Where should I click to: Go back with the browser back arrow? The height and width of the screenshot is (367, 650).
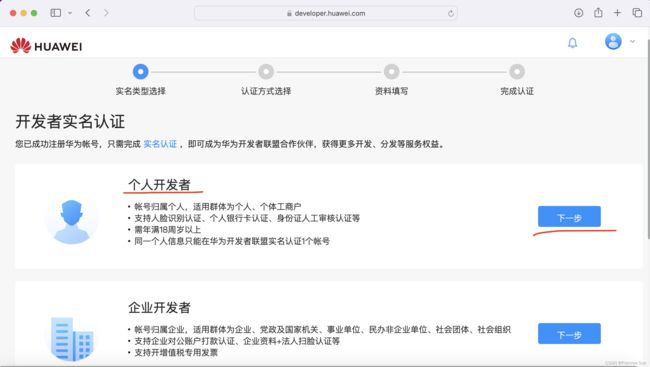88,13
